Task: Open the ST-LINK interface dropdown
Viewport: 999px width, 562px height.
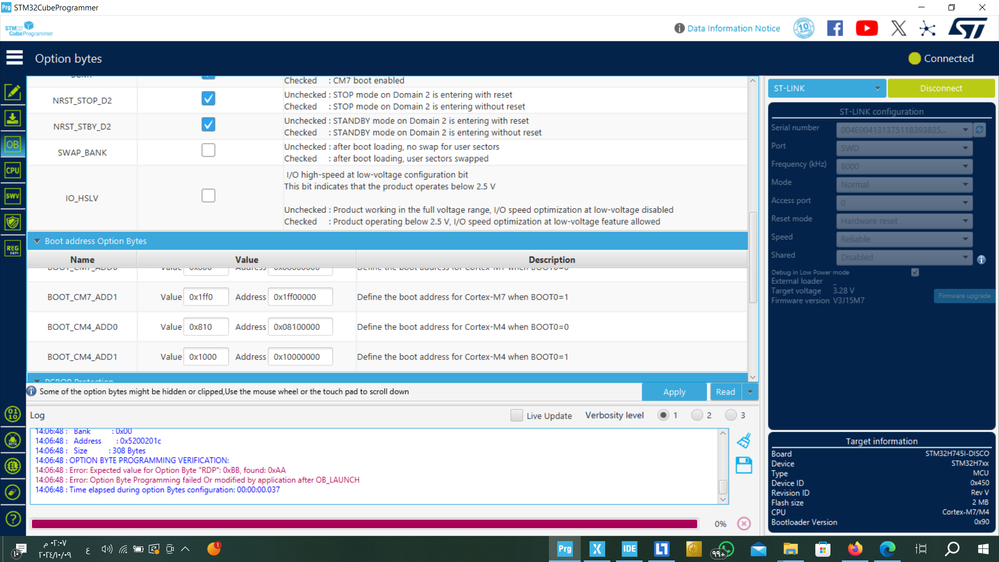Action: tap(826, 88)
